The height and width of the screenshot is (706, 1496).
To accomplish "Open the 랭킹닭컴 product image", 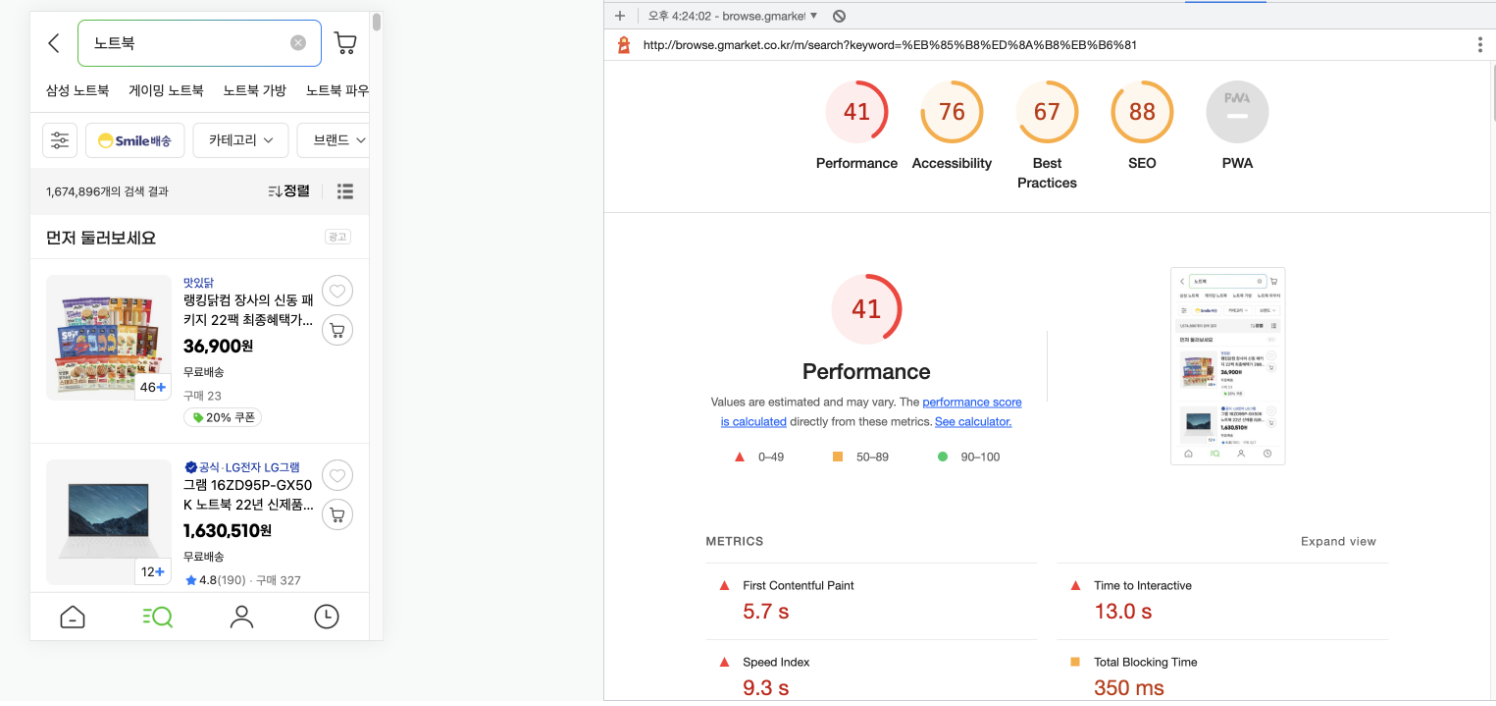I will (109, 338).
